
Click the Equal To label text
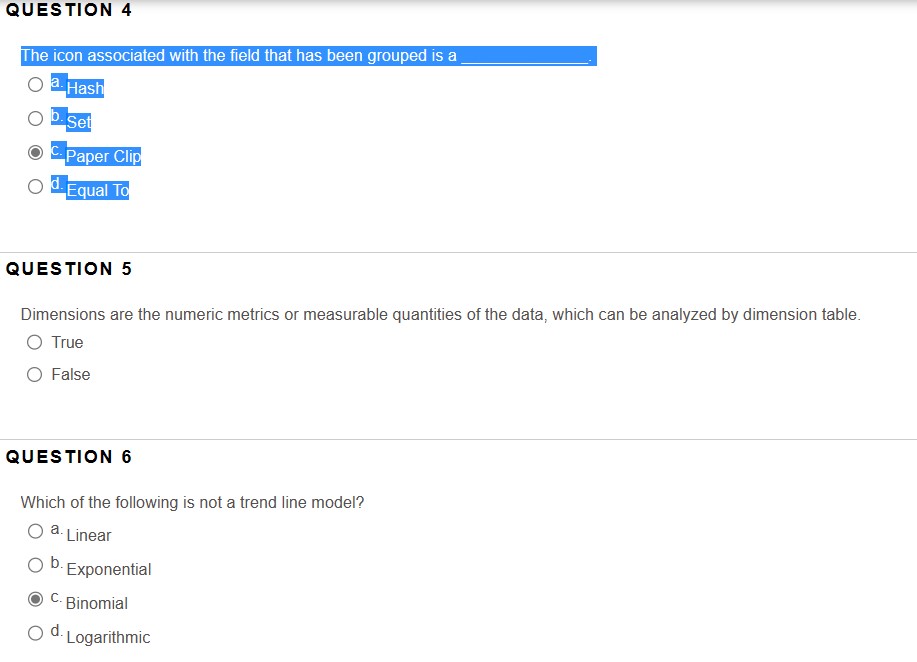[98, 190]
